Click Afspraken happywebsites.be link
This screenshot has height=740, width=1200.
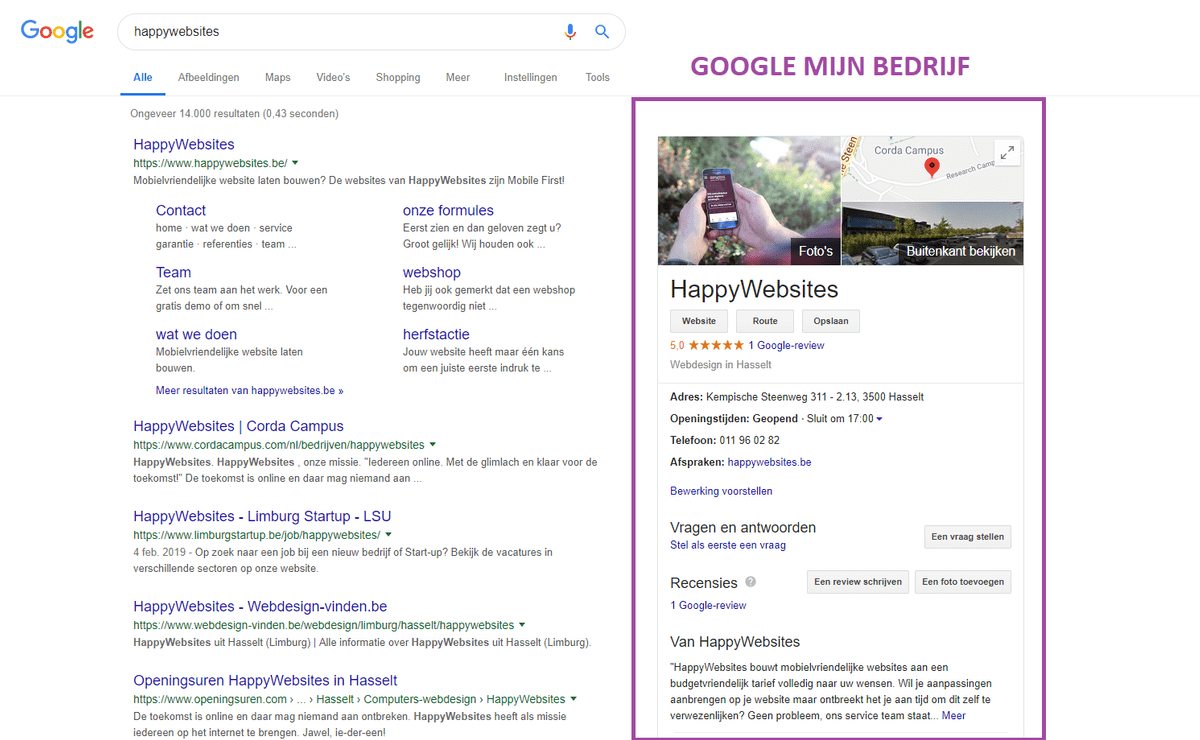[769, 462]
